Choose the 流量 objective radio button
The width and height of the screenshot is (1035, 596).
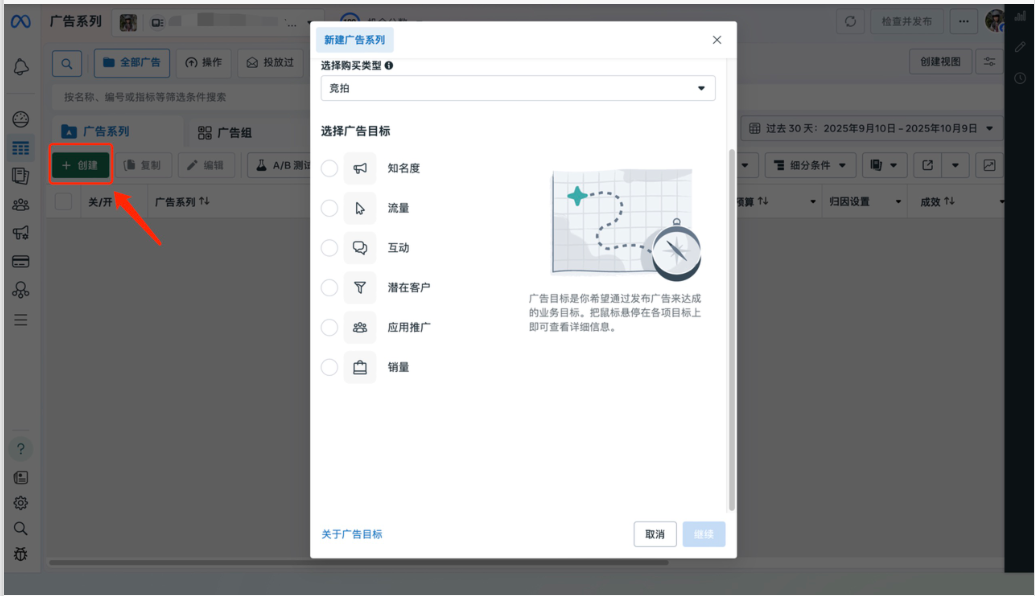click(x=330, y=208)
